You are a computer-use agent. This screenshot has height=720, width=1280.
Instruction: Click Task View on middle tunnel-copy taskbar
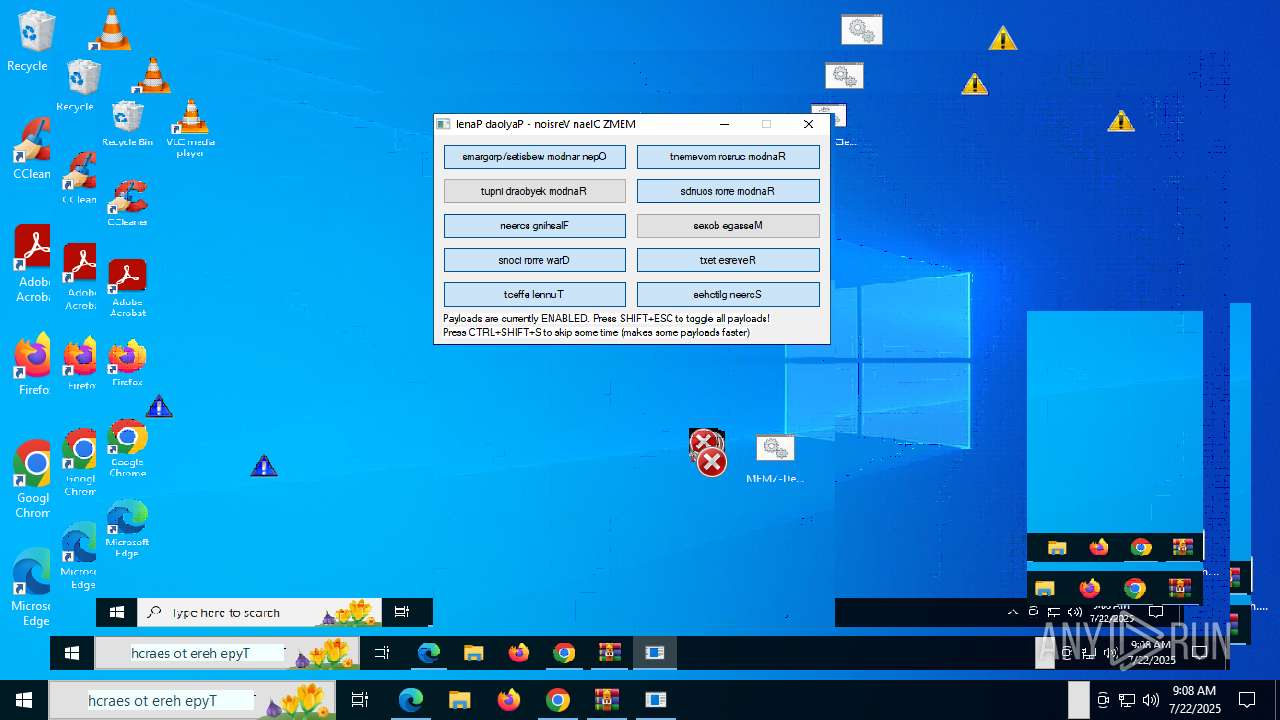381,653
